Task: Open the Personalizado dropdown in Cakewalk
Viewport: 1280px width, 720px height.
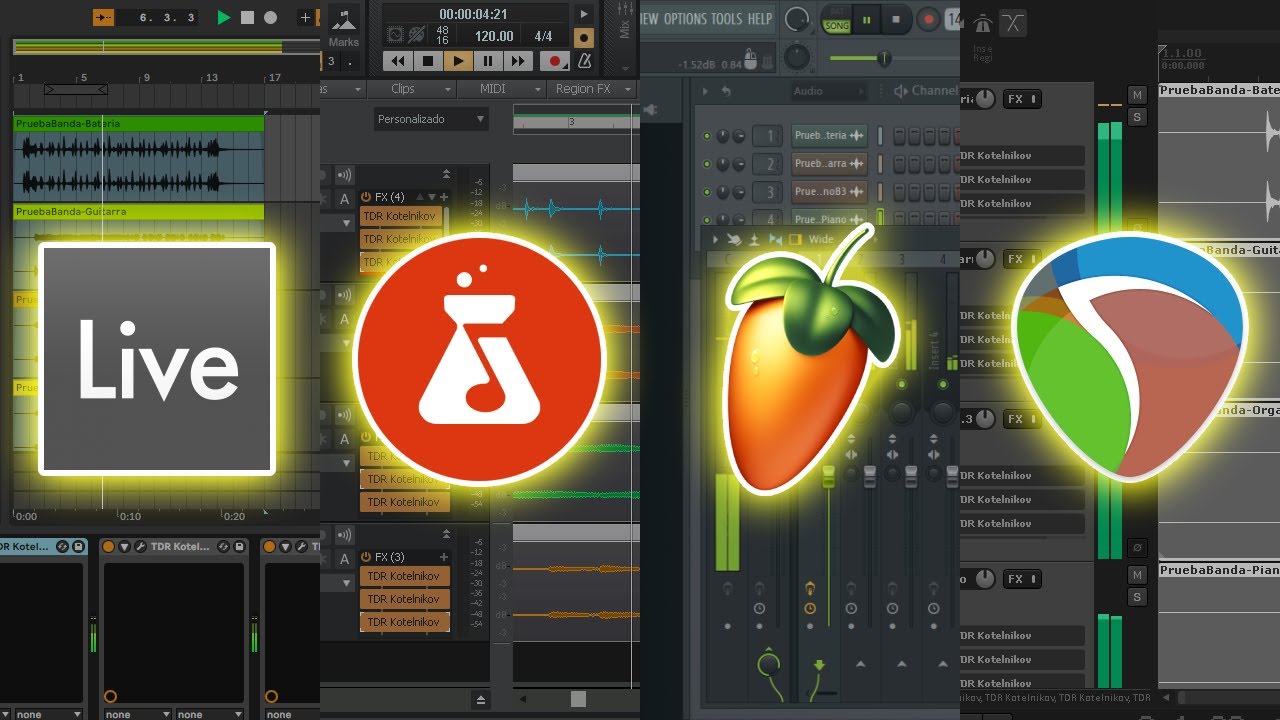Action: click(432, 119)
